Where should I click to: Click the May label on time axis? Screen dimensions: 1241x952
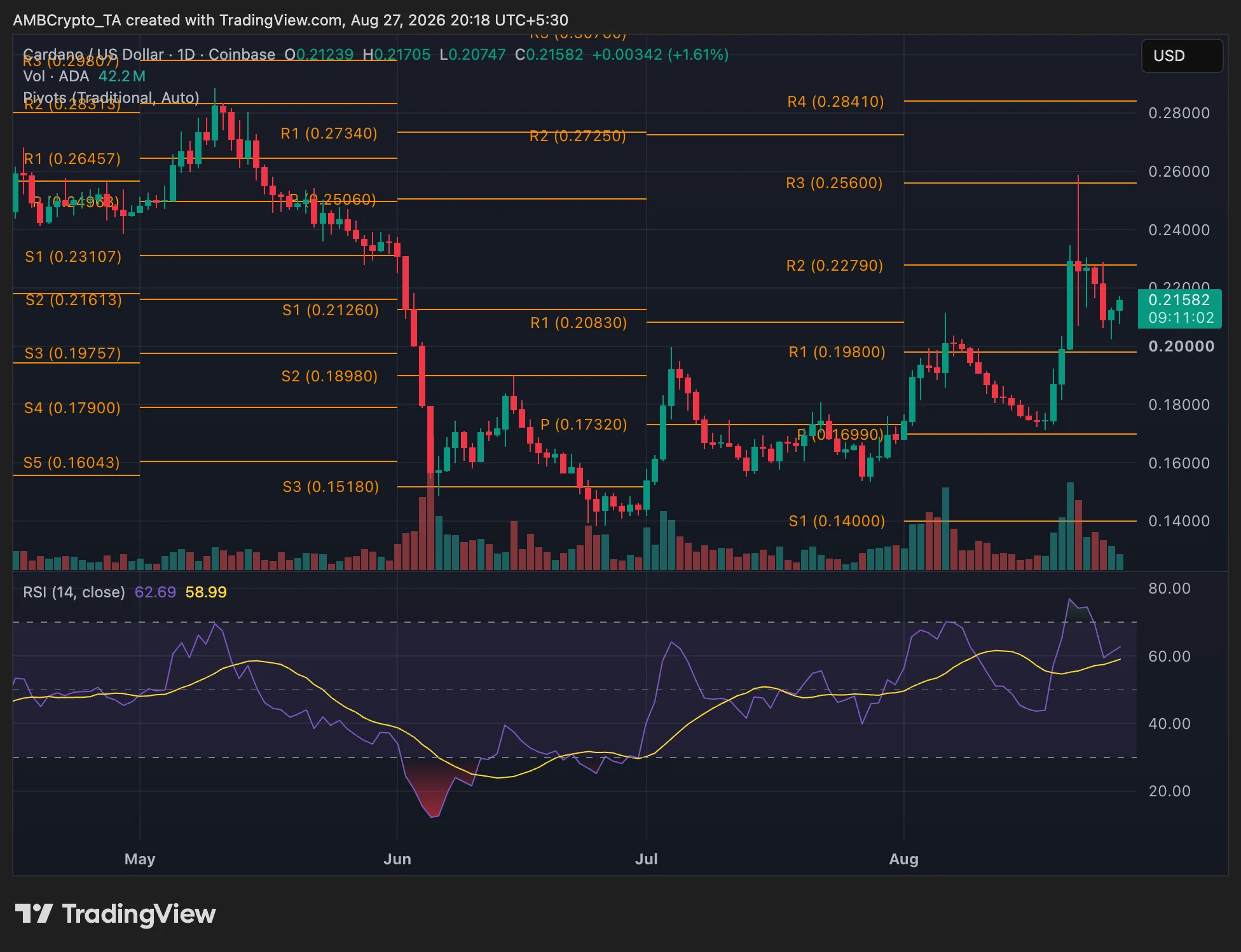point(140,859)
